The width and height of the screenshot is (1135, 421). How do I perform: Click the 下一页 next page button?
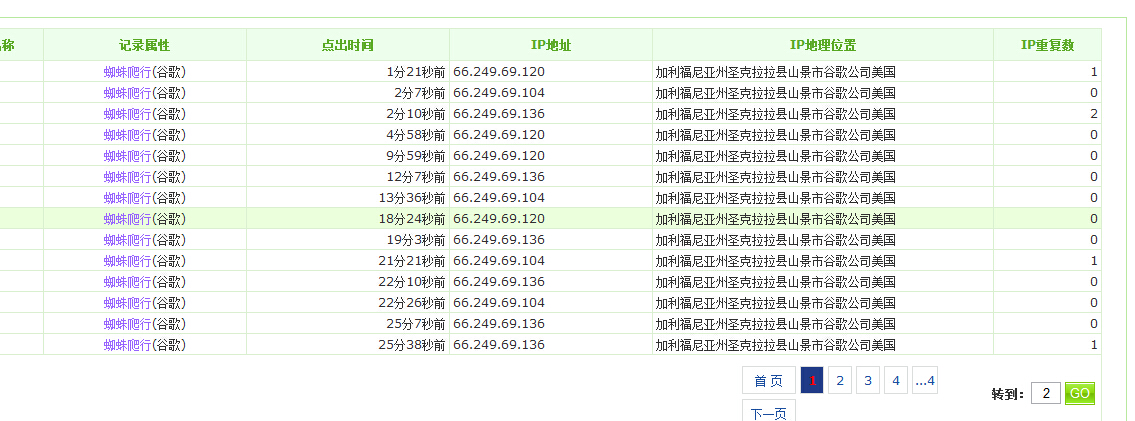tap(769, 412)
